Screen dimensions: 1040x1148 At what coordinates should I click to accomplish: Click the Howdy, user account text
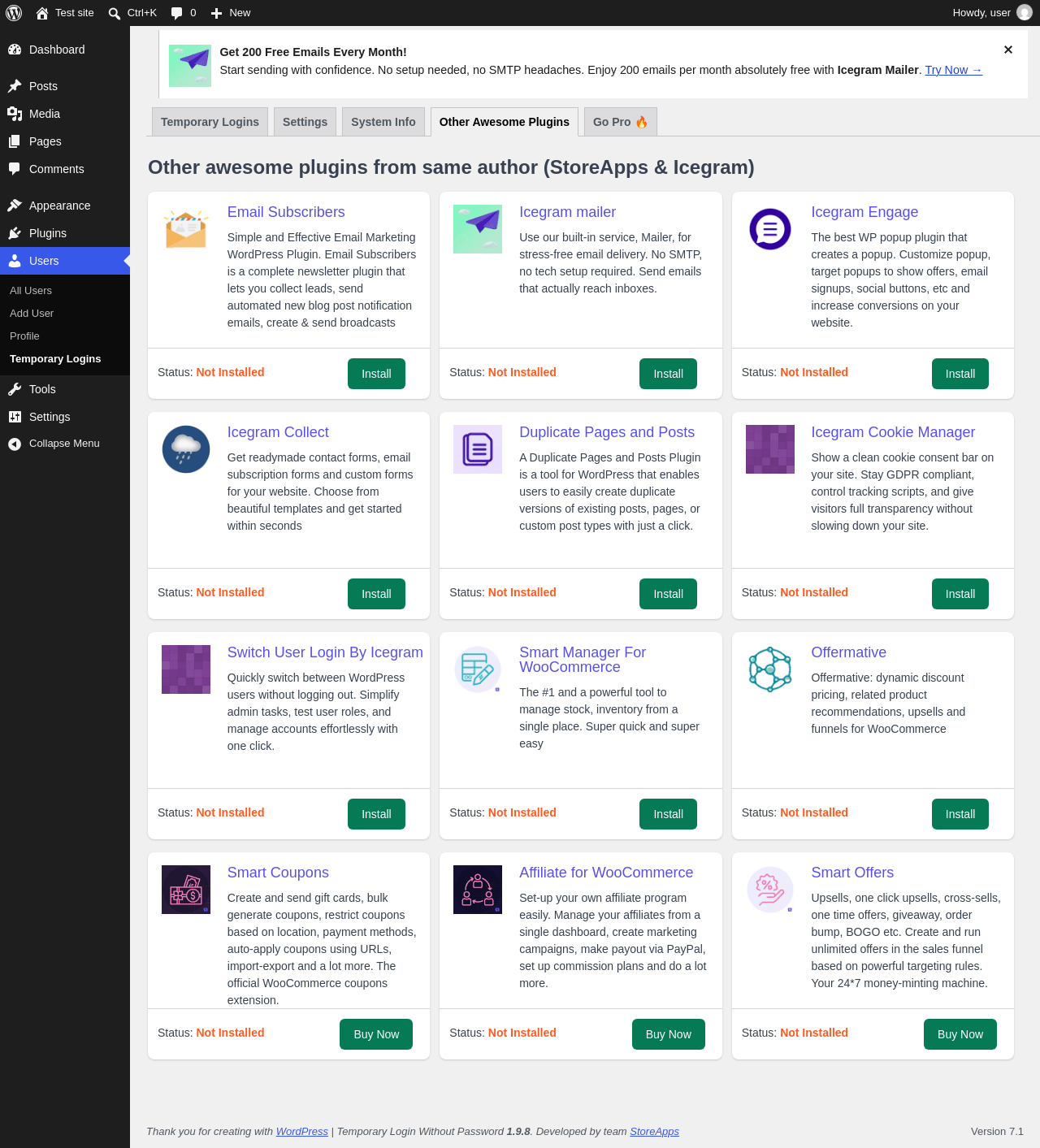click(981, 13)
